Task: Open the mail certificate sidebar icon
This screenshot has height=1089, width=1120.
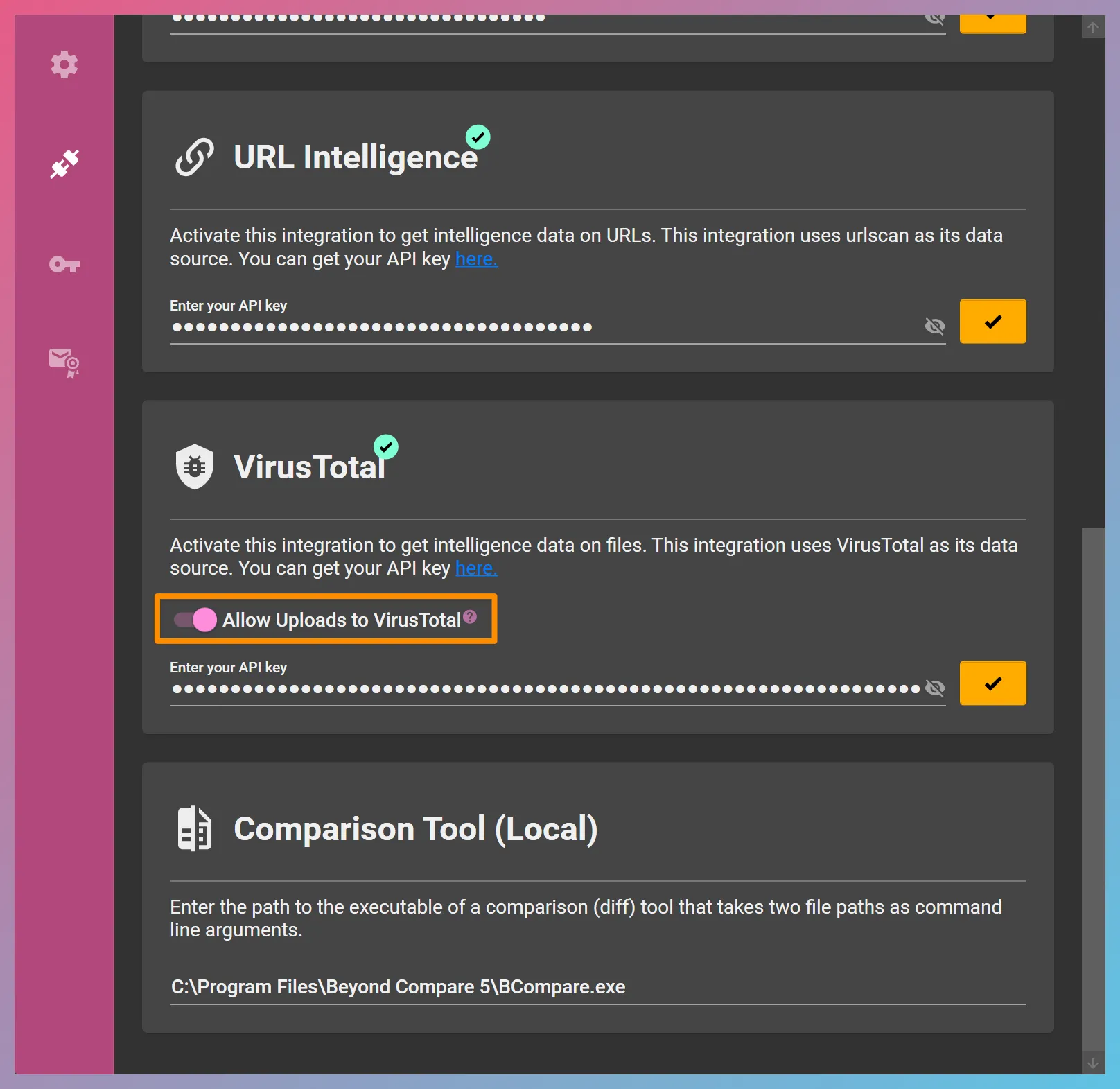Action: click(x=64, y=363)
